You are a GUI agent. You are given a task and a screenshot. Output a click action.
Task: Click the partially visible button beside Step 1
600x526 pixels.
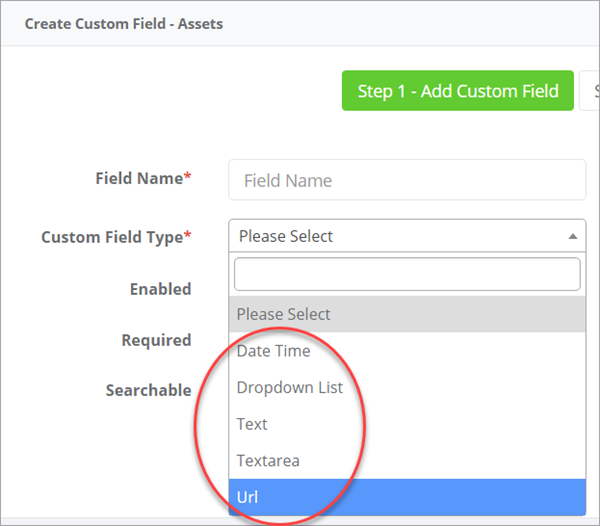[589, 91]
